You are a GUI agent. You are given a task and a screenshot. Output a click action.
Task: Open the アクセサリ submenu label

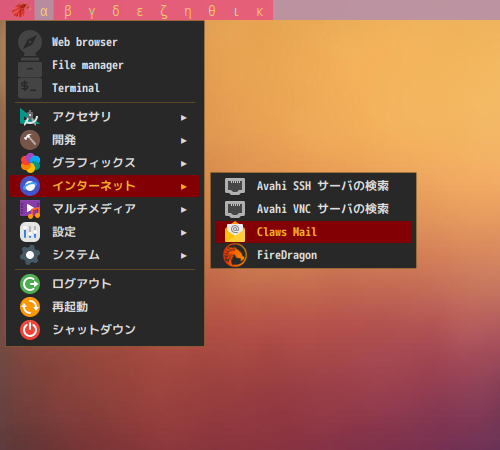[82, 117]
